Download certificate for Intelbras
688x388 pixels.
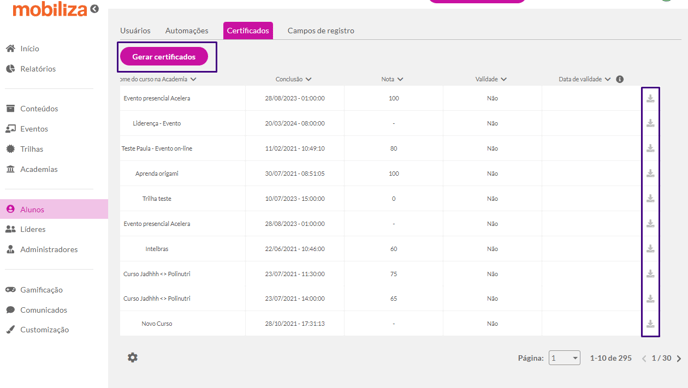pyautogui.click(x=650, y=248)
